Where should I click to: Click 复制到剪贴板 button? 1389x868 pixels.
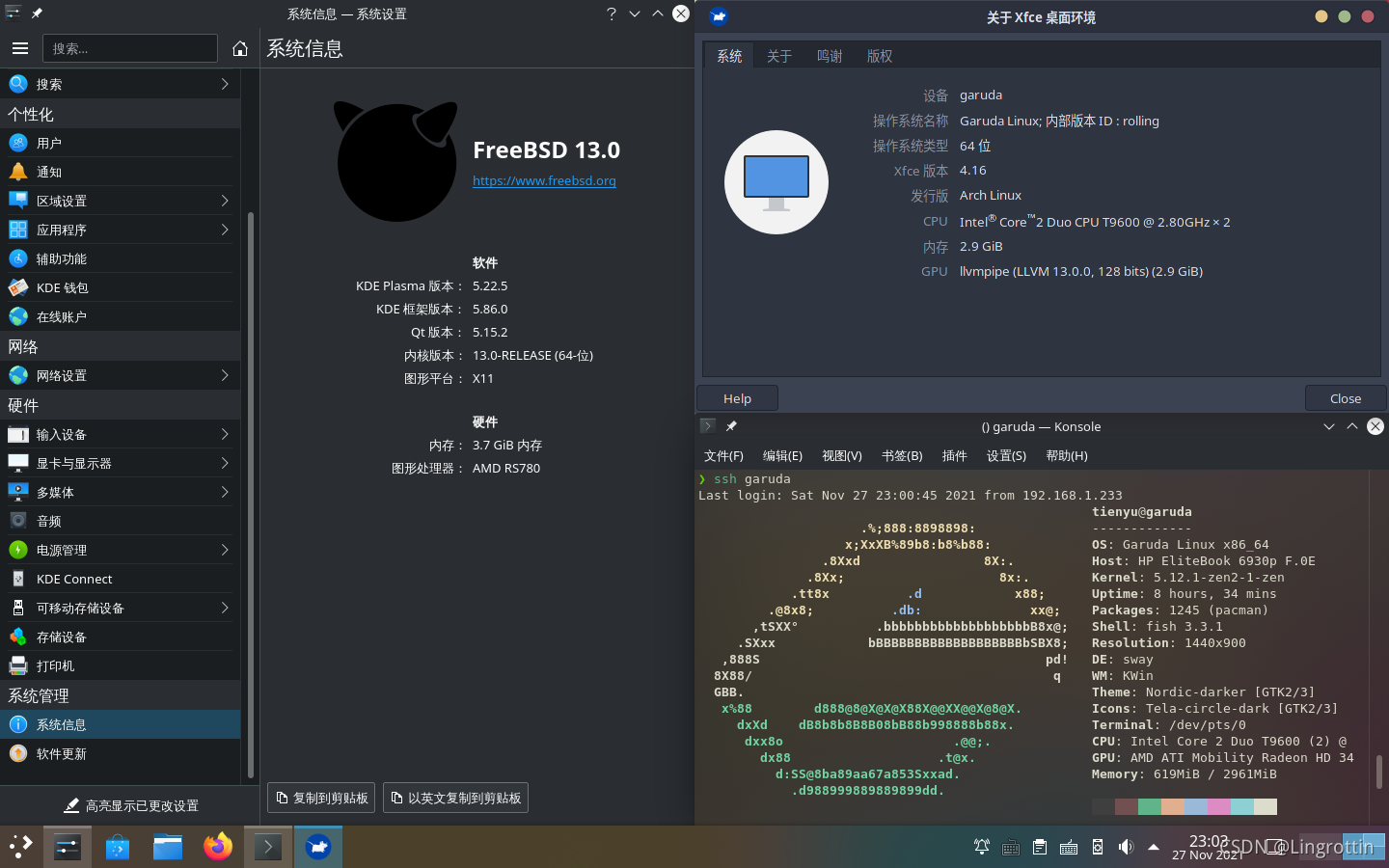click(x=321, y=798)
